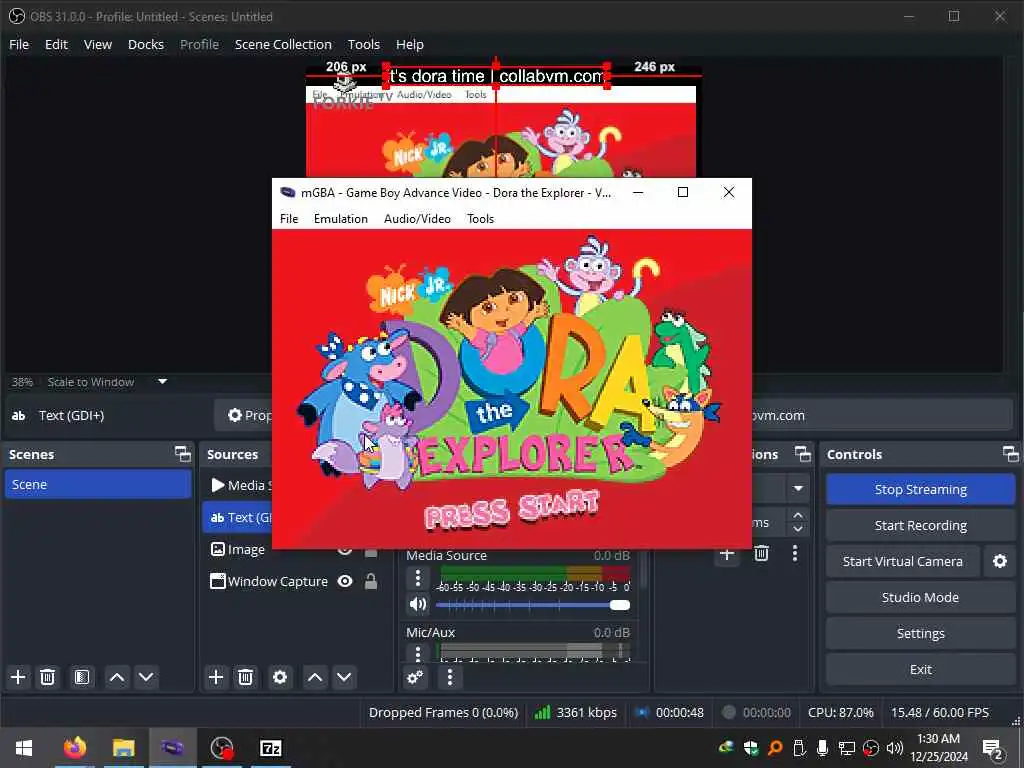Screen dimensions: 1024x768
Task: Open the Scale to Window dropdown
Action: [x=163, y=381]
